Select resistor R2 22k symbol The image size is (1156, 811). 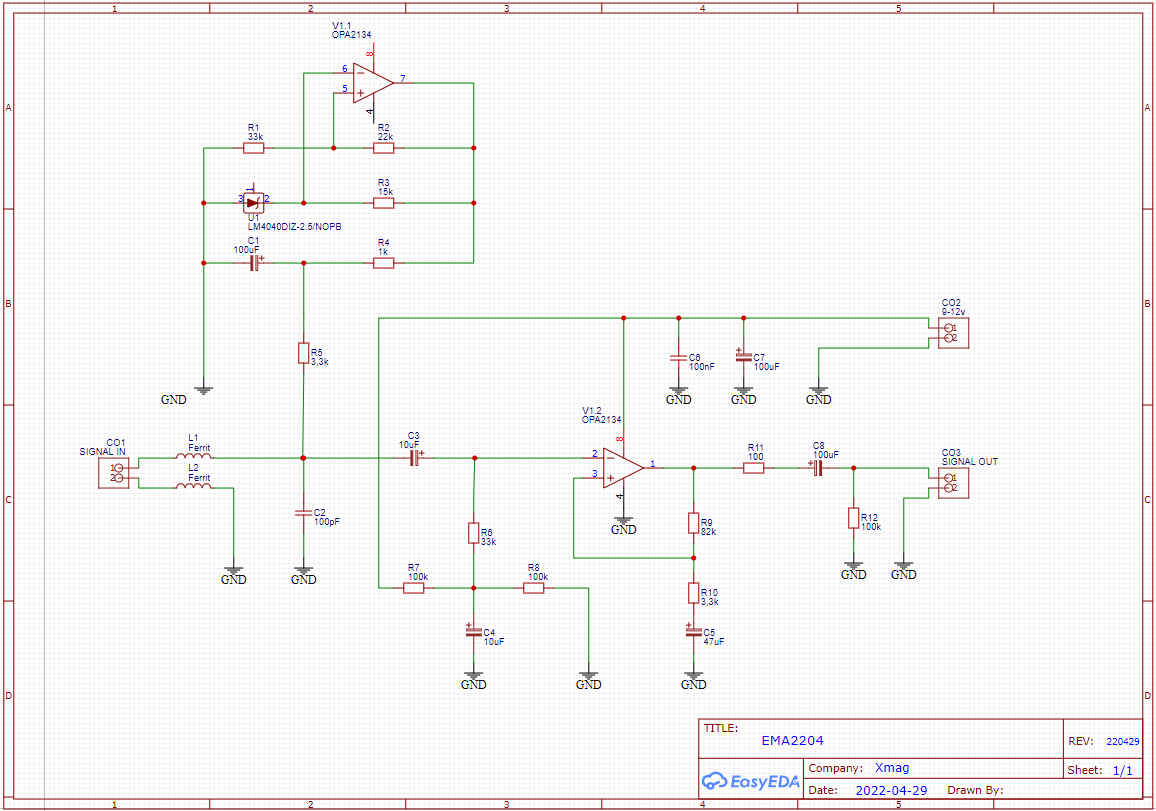click(x=383, y=148)
